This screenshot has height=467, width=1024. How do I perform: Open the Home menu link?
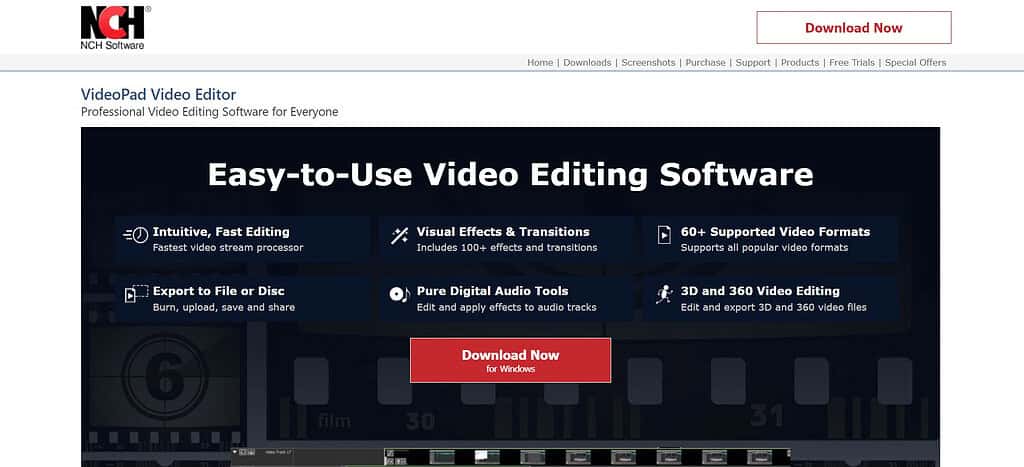(x=540, y=63)
